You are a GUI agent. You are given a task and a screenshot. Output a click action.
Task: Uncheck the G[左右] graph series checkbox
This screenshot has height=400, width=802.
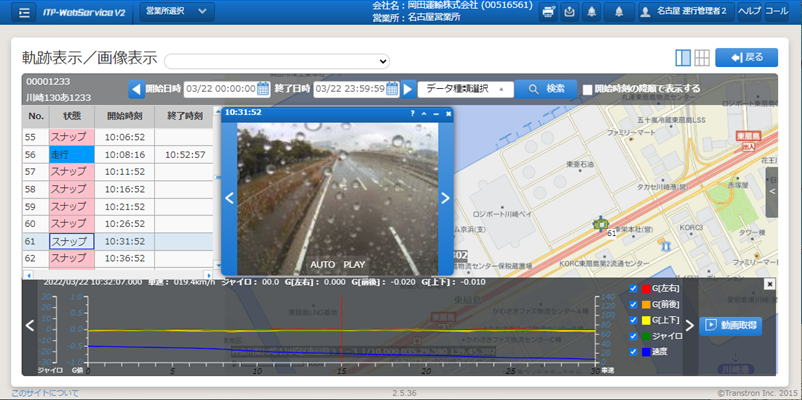[633, 289]
